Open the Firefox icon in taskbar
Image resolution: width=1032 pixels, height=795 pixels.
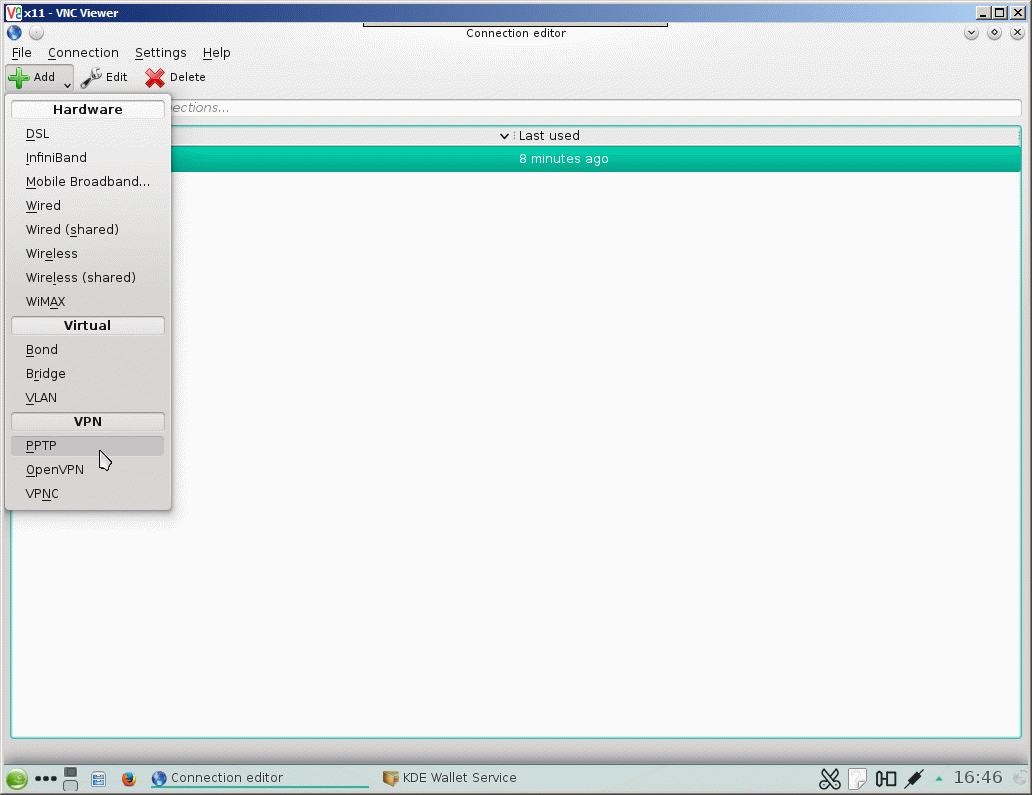[x=128, y=779]
